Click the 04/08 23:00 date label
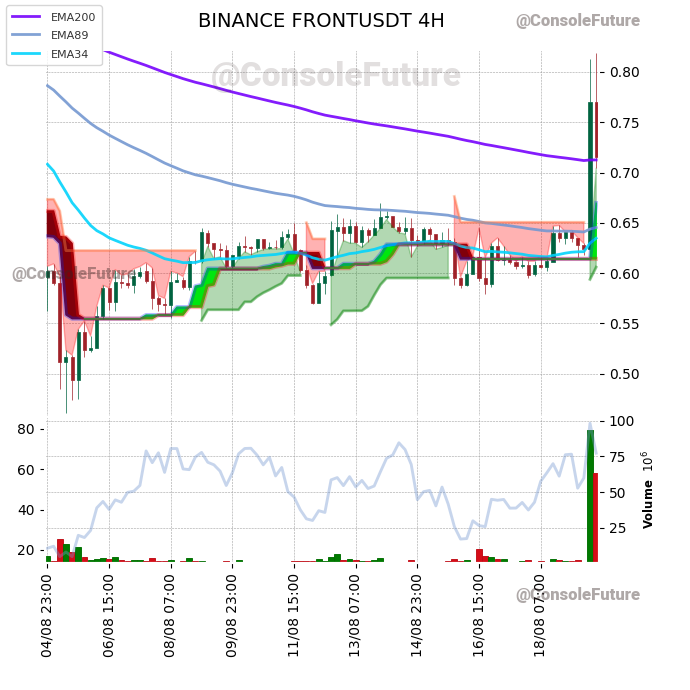This screenshot has width=690, height=690. [x=46, y=616]
